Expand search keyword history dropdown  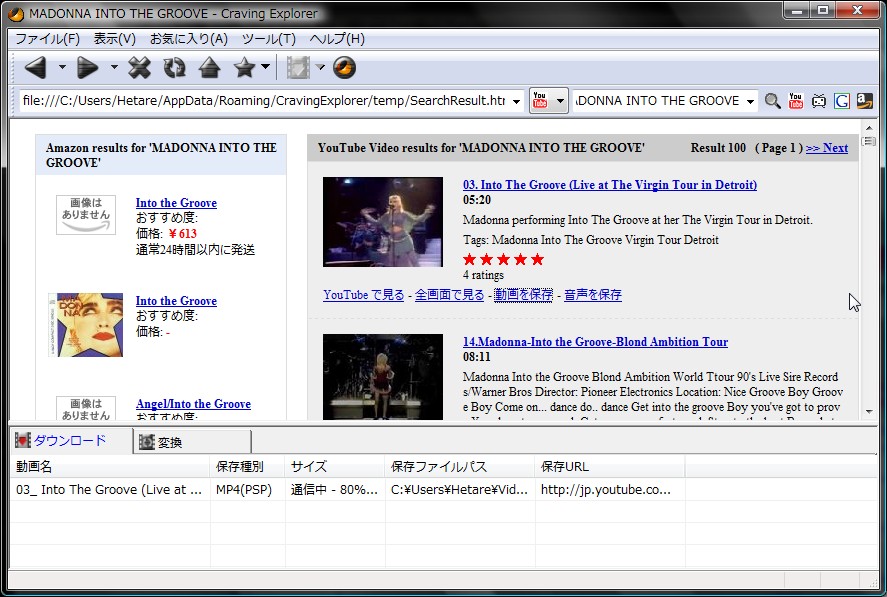751,101
